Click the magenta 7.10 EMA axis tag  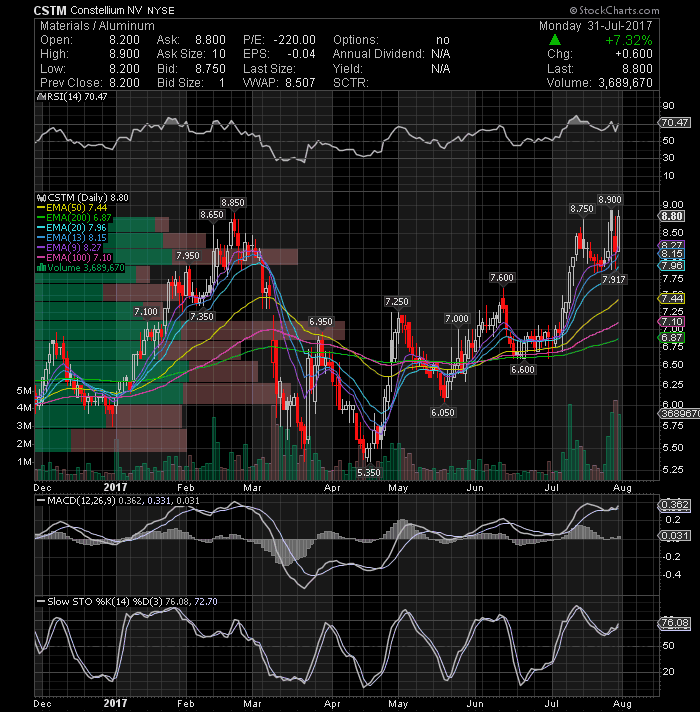[x=671, y=322]
